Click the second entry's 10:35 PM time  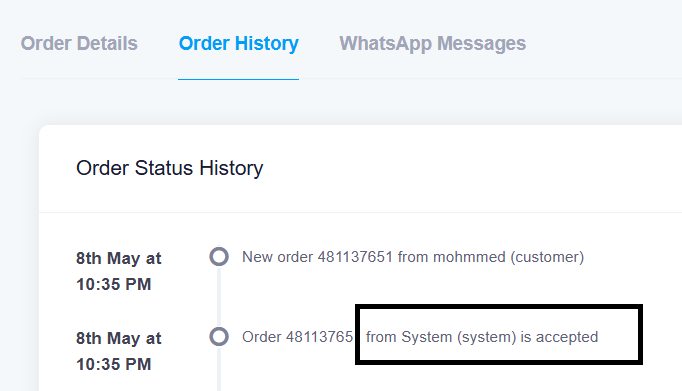pyautogui.click(x=114, y=364)
